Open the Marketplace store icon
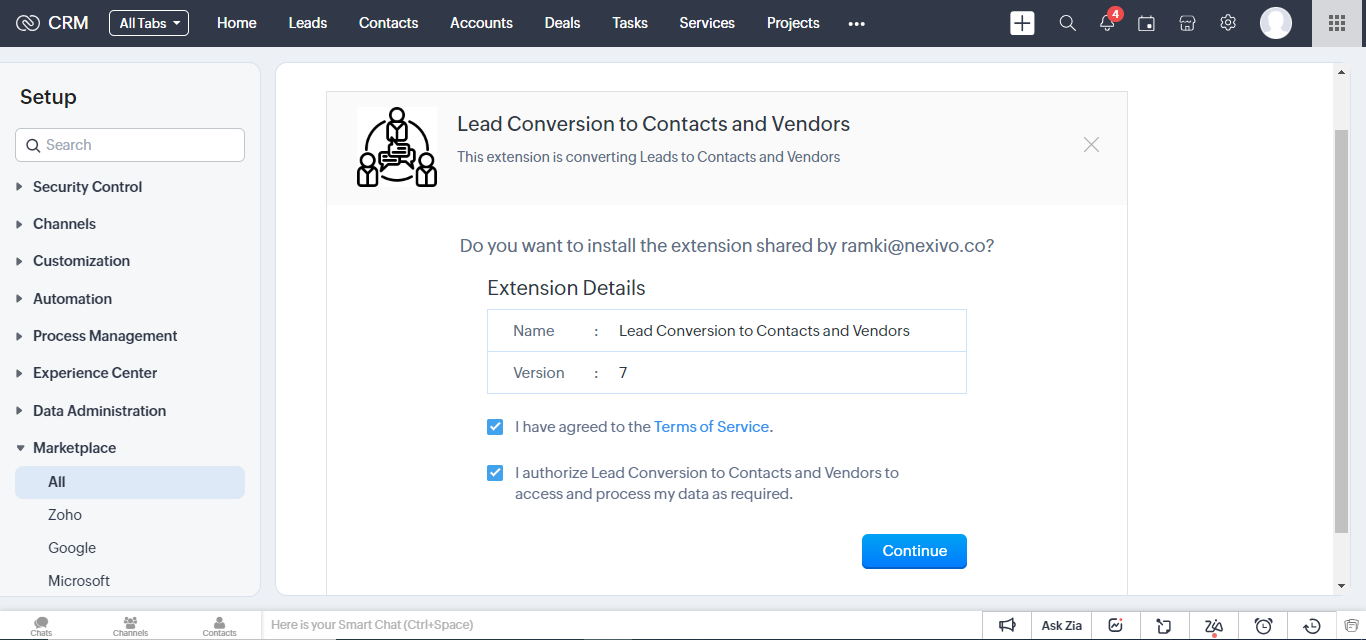Image resolution: width=1366 pixels, height=640 pixels. (x=1187, y=23)
